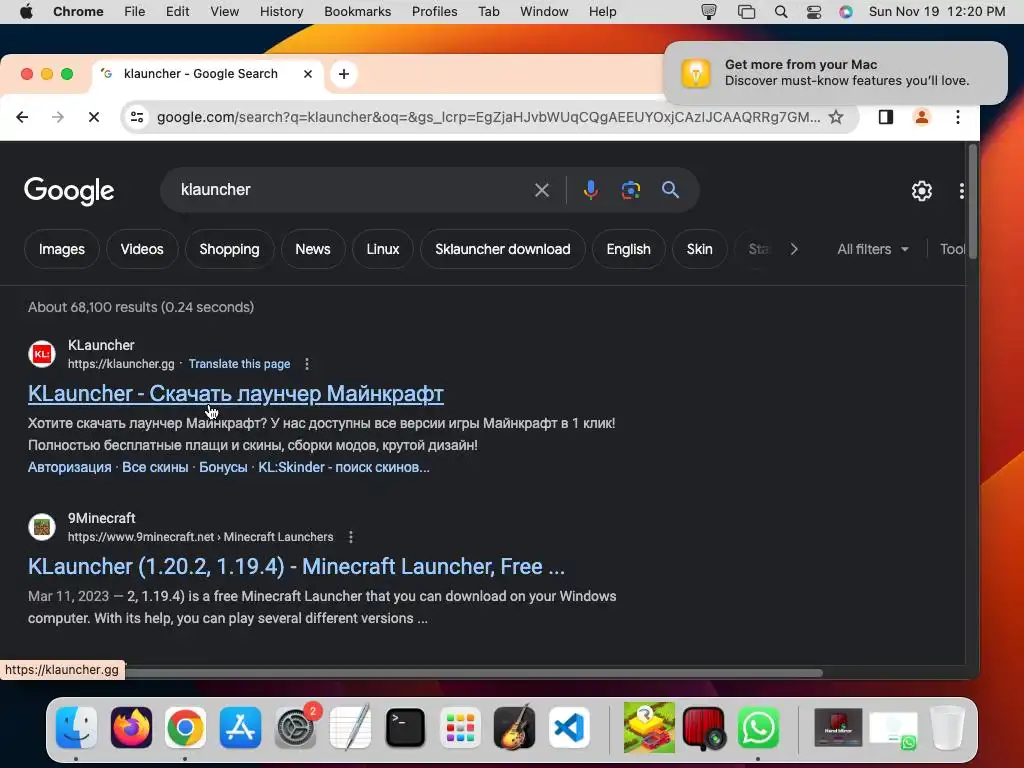Open Control Center in the menu bar
The image size is (1024, 768).
(x=814, y=11)
